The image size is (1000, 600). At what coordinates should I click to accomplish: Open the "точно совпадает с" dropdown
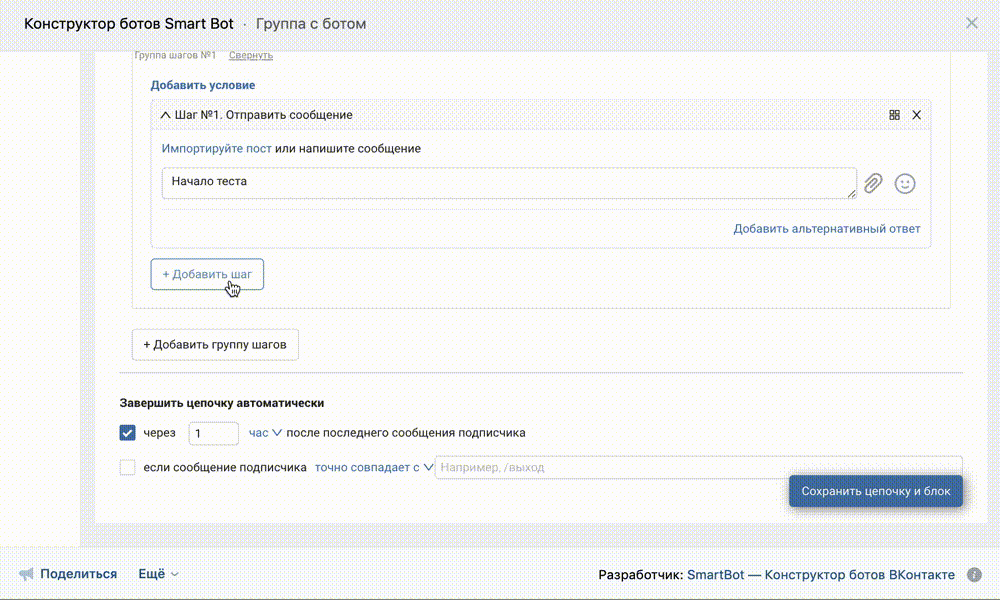coord(373,467)
